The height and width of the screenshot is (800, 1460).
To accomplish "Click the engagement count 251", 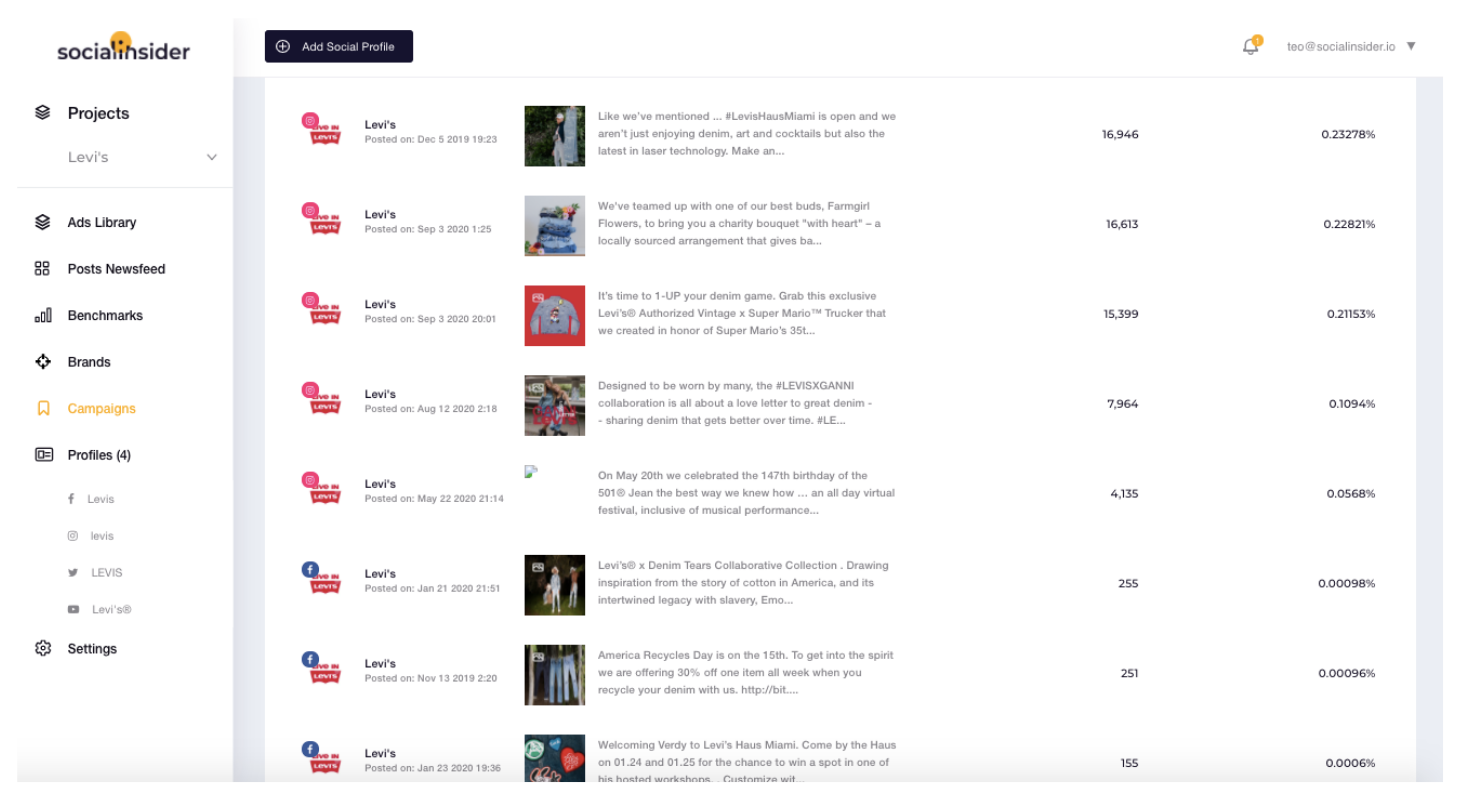I will point(1129,673).
